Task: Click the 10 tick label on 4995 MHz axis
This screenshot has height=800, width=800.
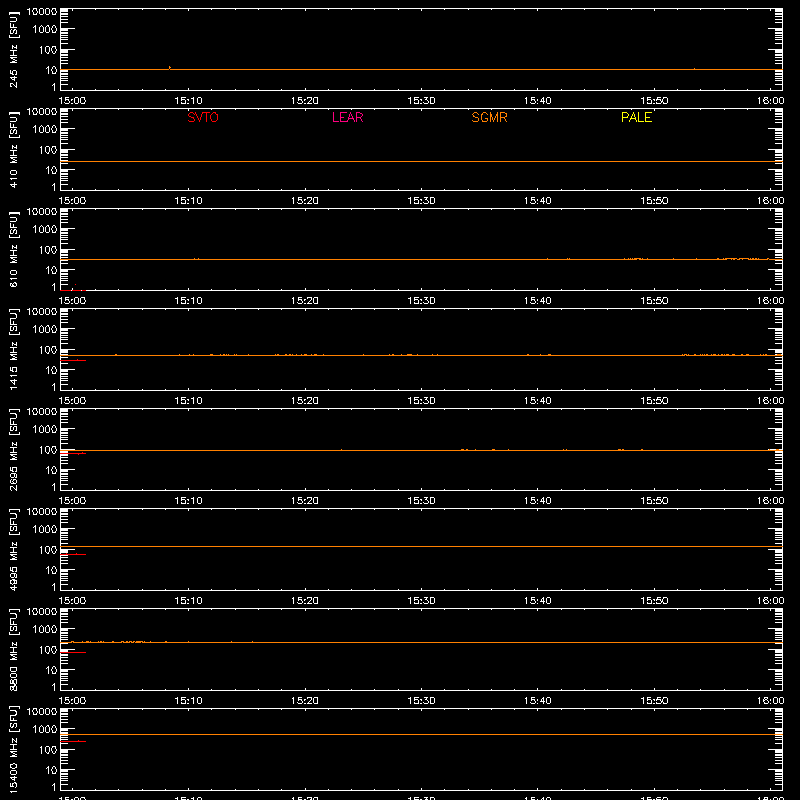Action: [x=51, y=570]
